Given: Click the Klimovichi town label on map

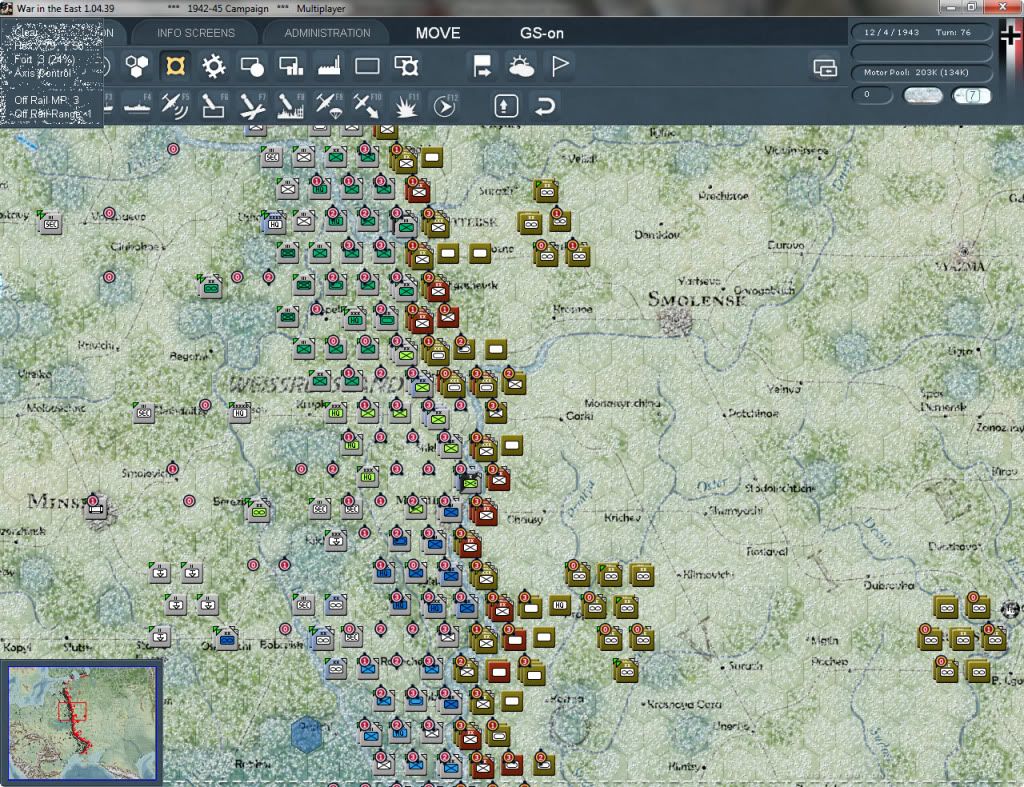Looking at the screenshot, I should 708,575.
